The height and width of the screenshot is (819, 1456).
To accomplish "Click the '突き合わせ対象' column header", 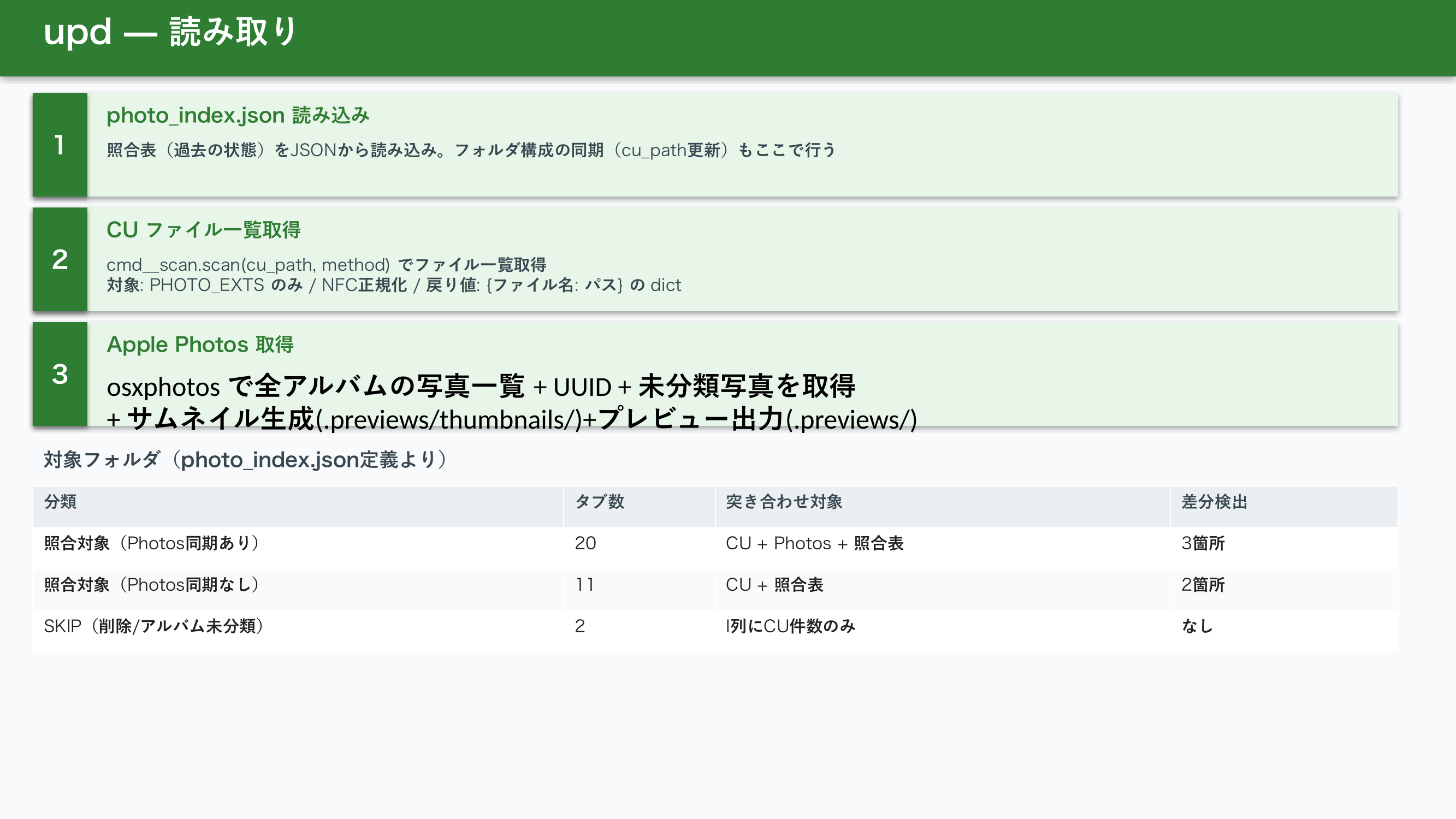I will click(783, 501).
